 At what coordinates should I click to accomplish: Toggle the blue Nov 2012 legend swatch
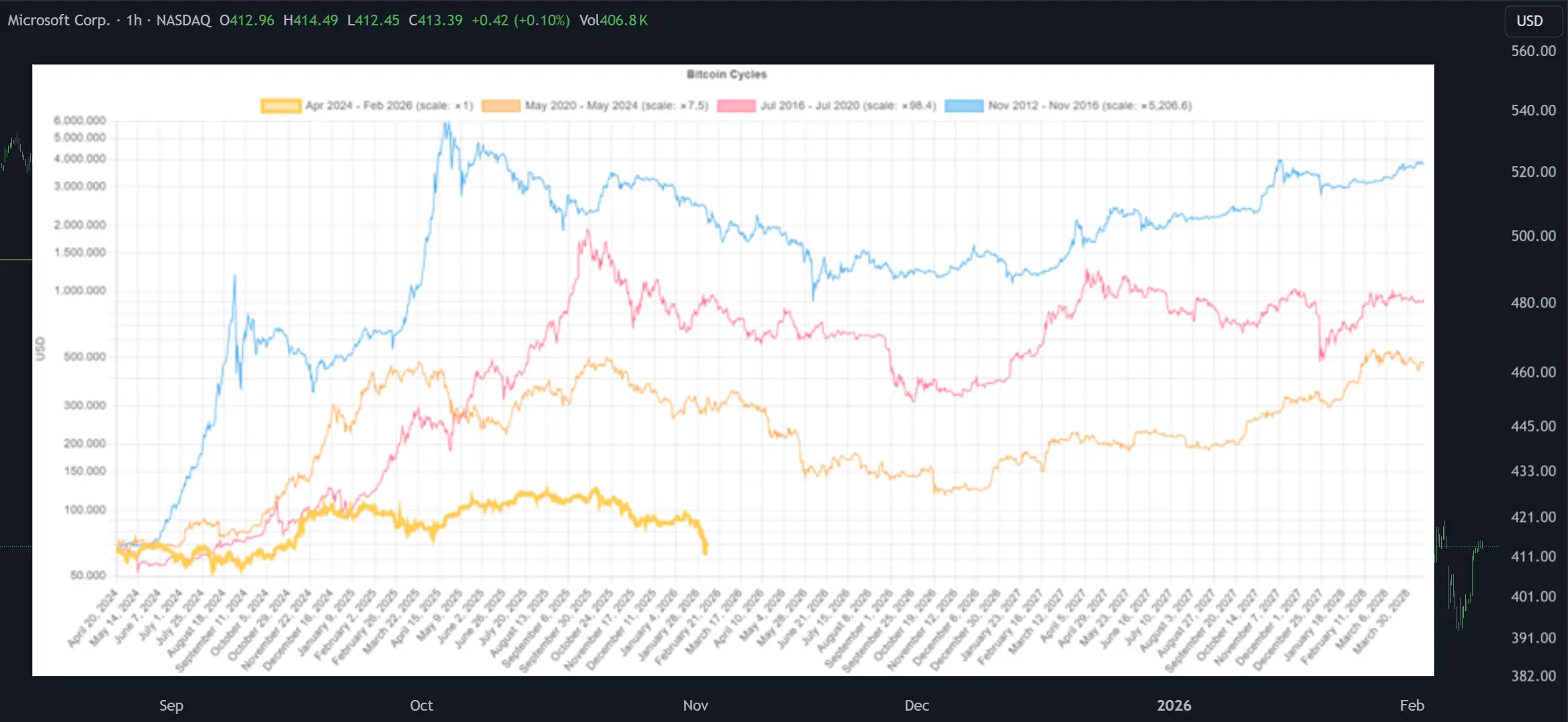pos(964,105)
